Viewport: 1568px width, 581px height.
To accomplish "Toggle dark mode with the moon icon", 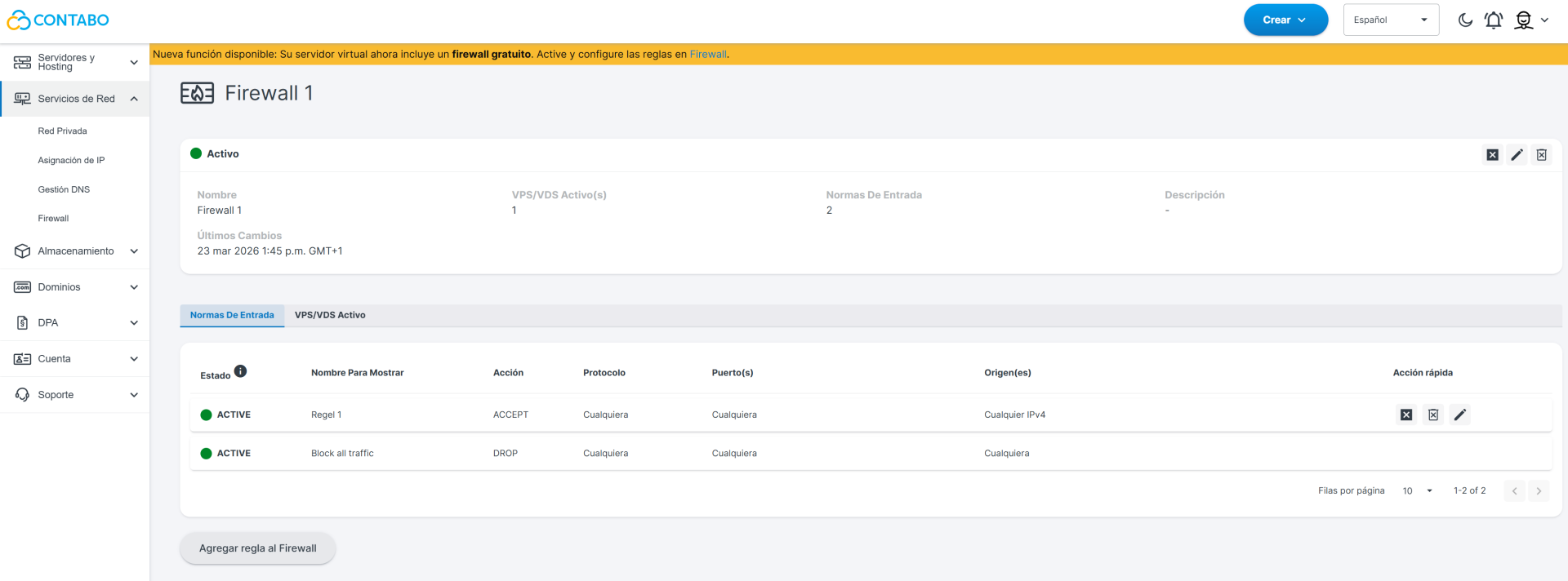I will [1465, 20].
